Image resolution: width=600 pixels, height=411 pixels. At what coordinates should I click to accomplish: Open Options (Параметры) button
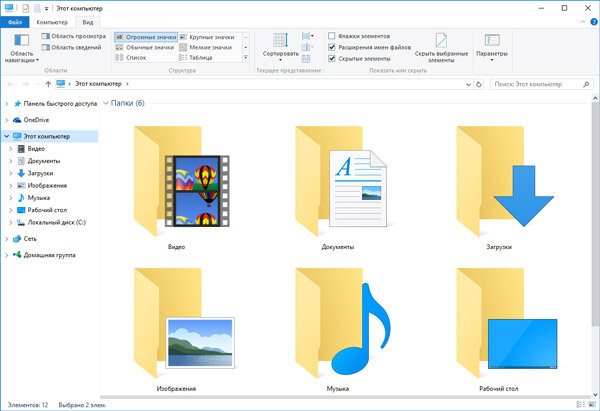[x=492, y=48]
